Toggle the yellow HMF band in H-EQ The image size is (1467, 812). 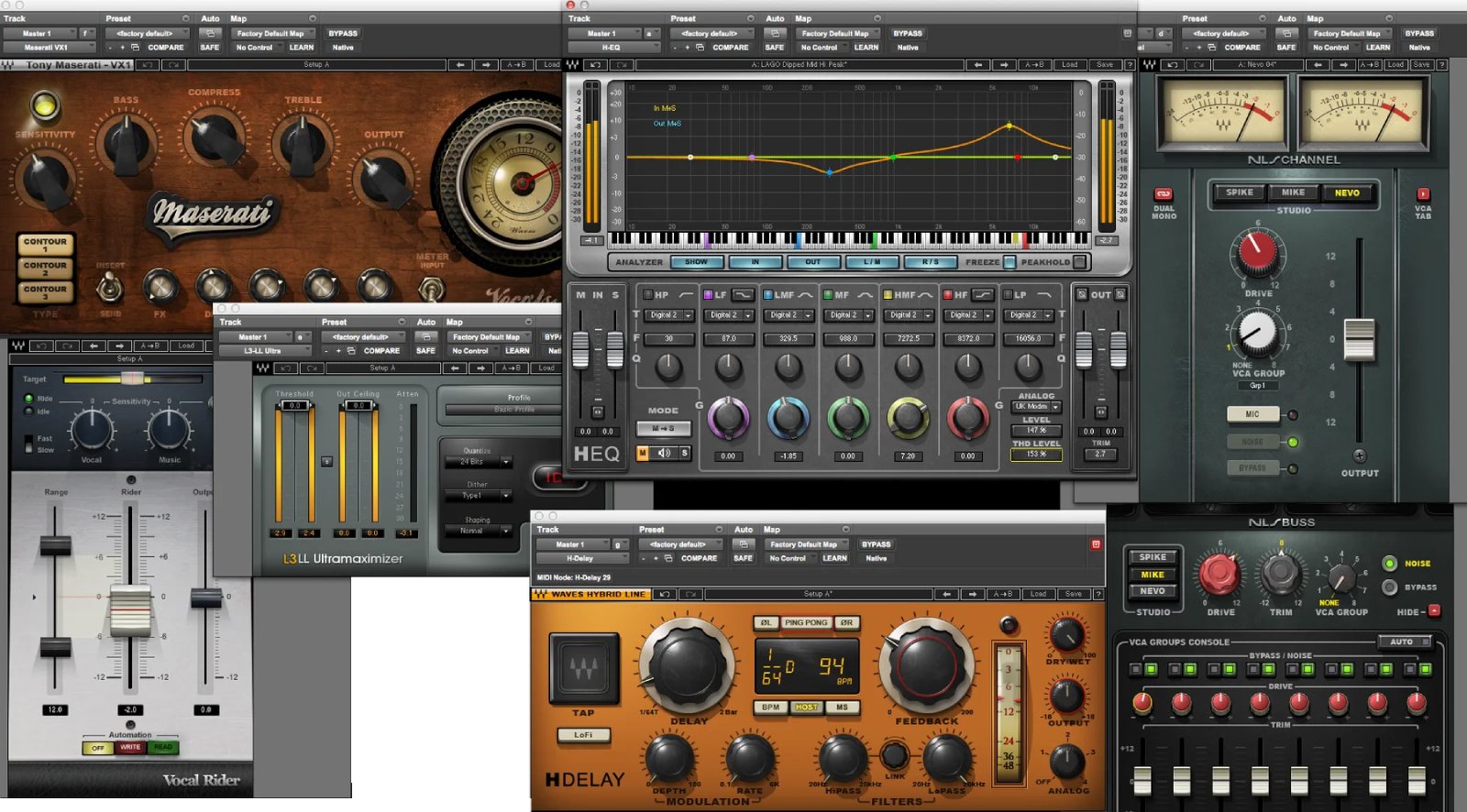coord(888,295)
